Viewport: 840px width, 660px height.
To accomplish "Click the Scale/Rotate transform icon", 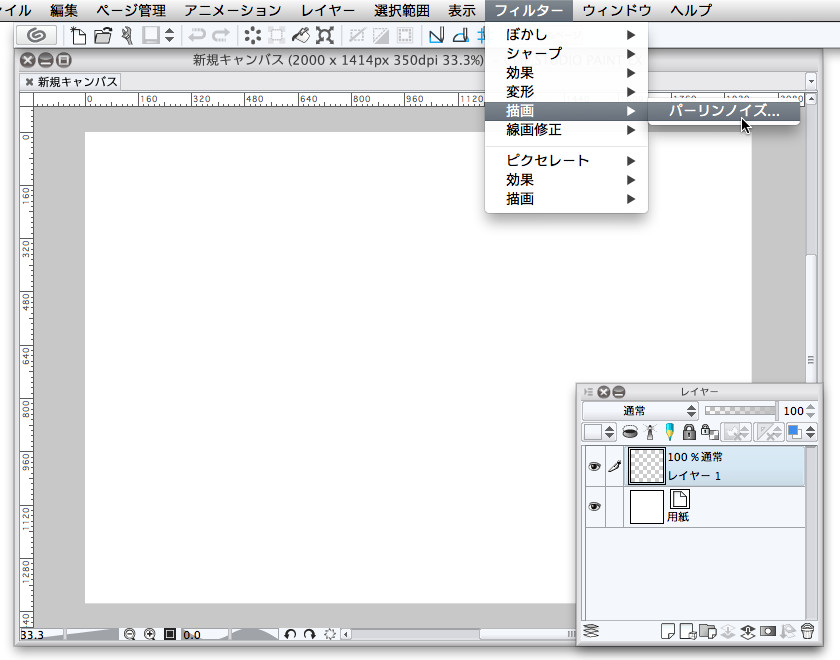I will click(x=325, y=35).
